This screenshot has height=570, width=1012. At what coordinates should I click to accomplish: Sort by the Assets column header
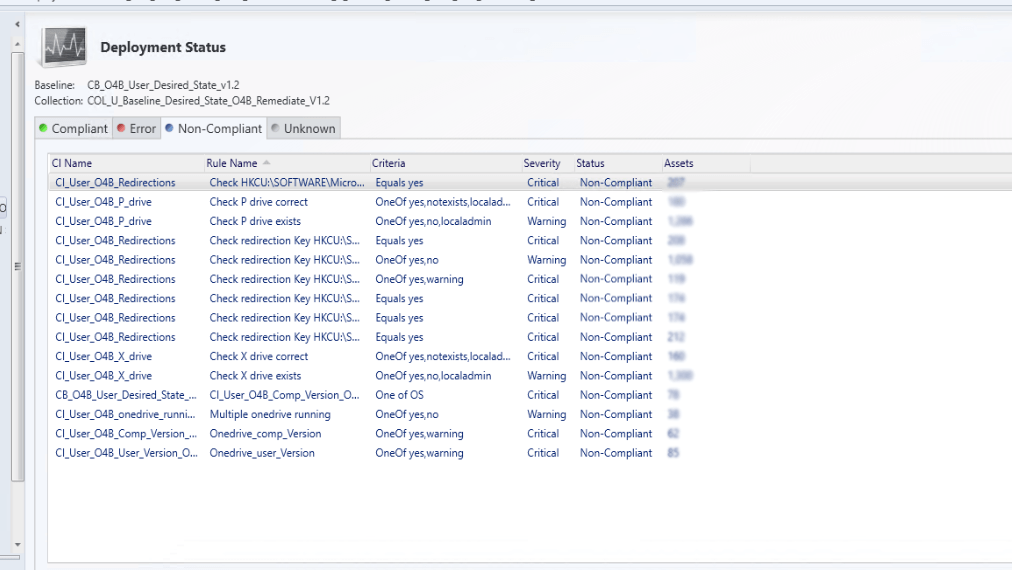tap(678, 163)
